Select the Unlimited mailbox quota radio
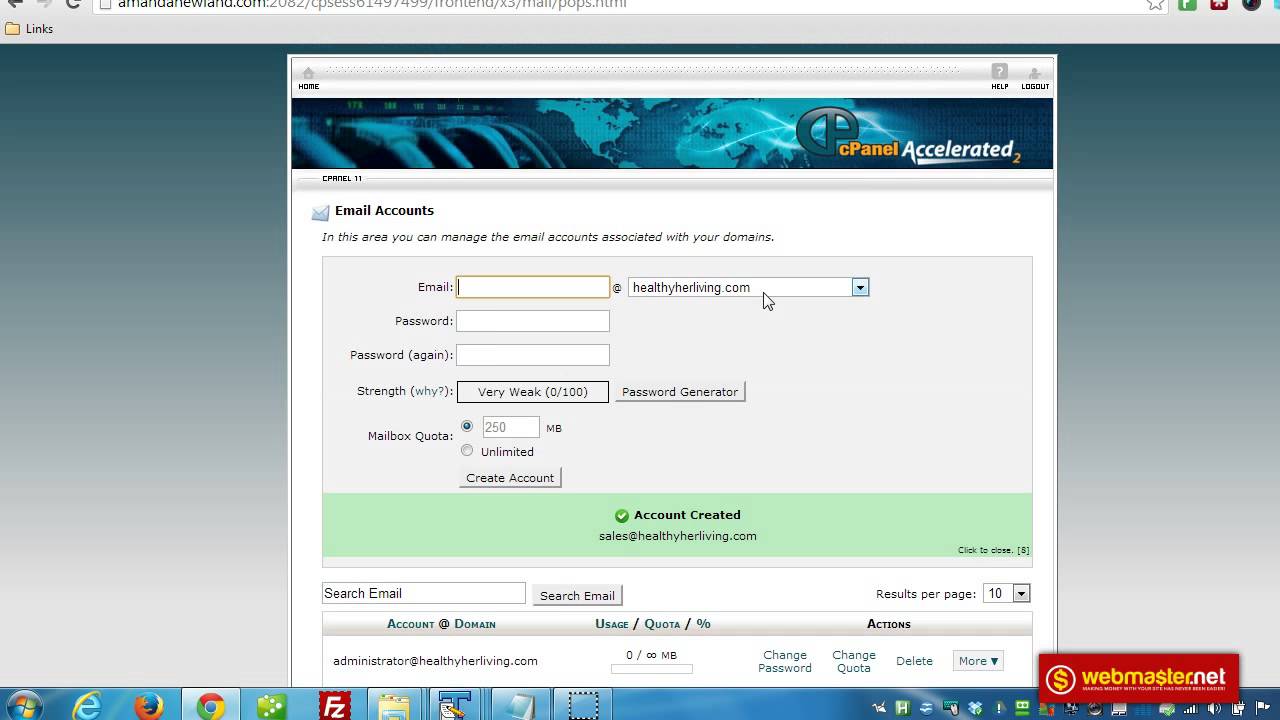The width and height of the screenshot is (1280, 720). point(467,451)
